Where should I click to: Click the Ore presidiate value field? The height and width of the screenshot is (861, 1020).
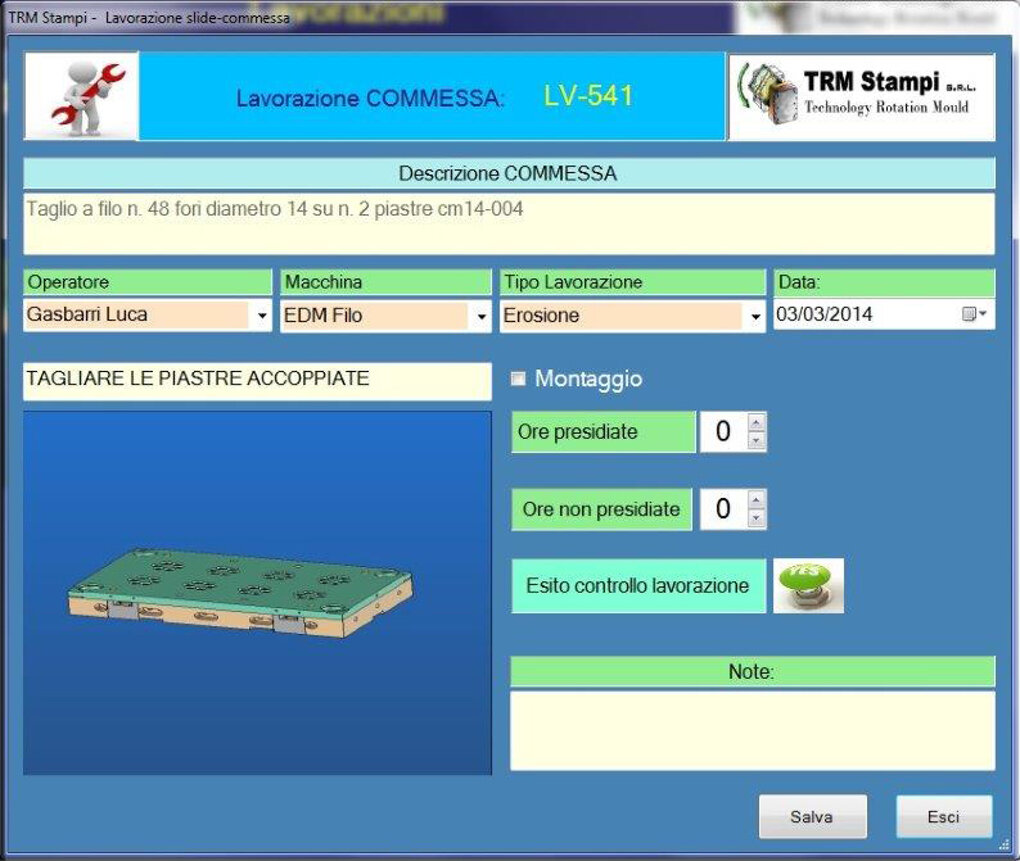pos(723,432)
